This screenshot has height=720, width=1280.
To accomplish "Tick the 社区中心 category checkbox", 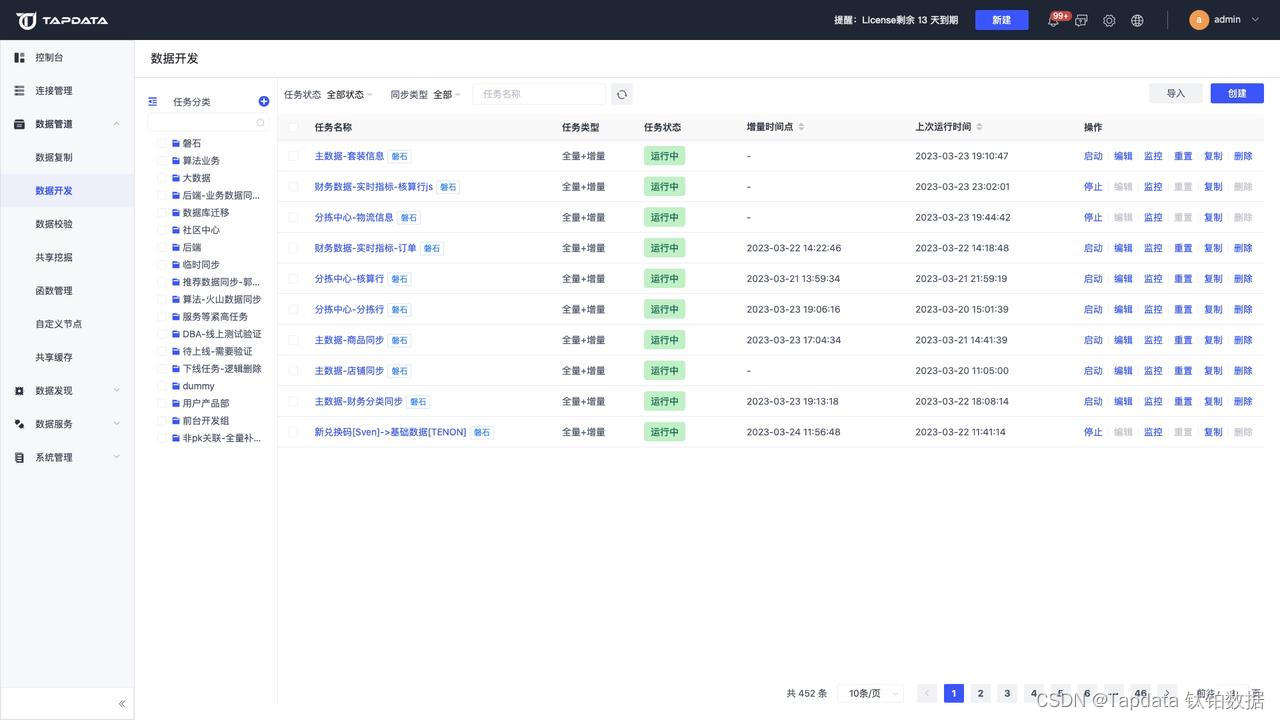I will point(162,230).
